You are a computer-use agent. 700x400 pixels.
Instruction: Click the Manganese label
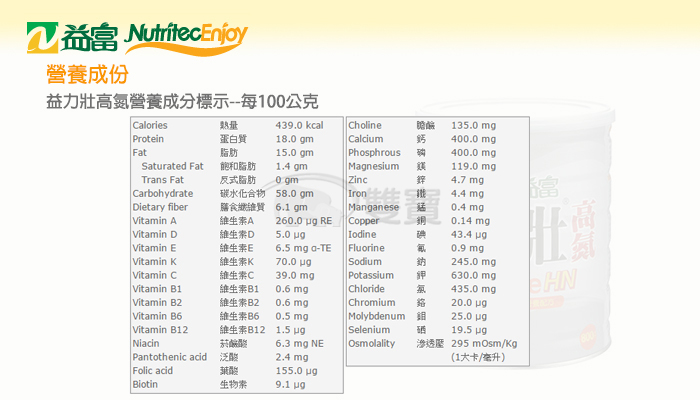(x=374, y=207)
